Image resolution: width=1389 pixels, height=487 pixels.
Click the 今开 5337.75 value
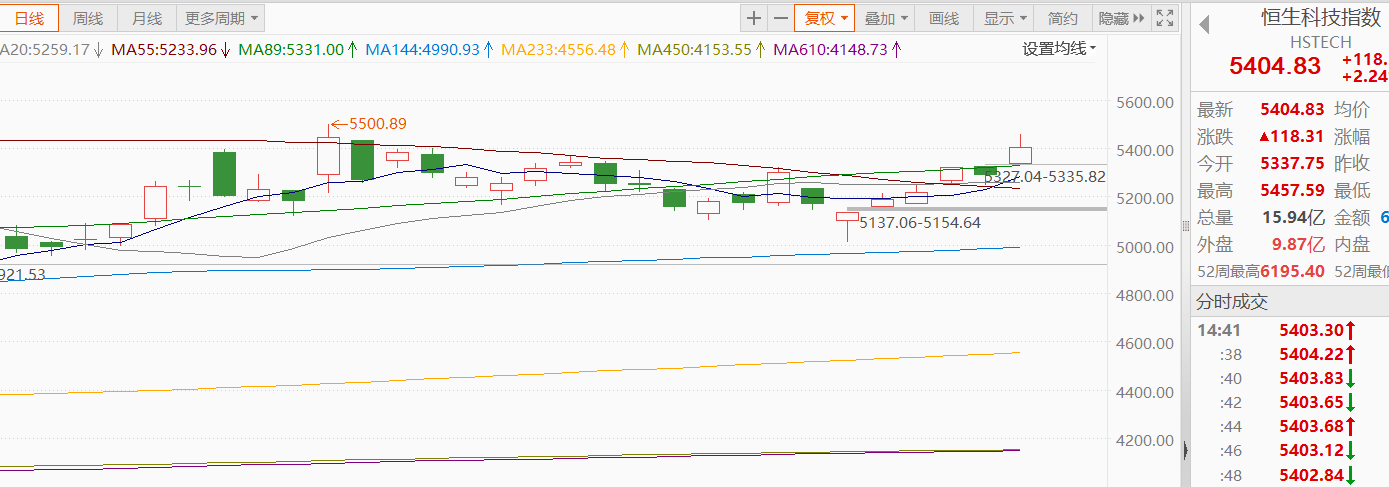[1292, 164]
